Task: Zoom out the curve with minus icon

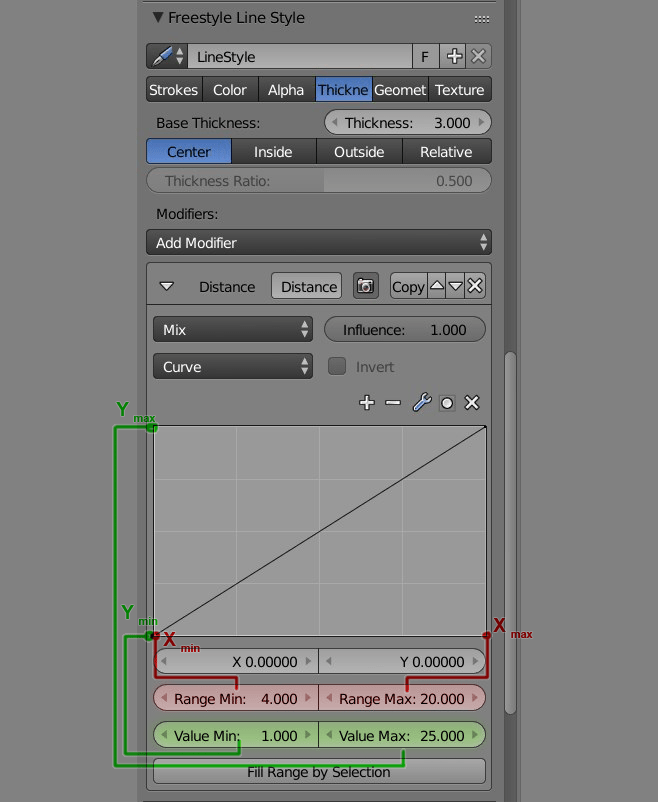Action: click(393, 403)
